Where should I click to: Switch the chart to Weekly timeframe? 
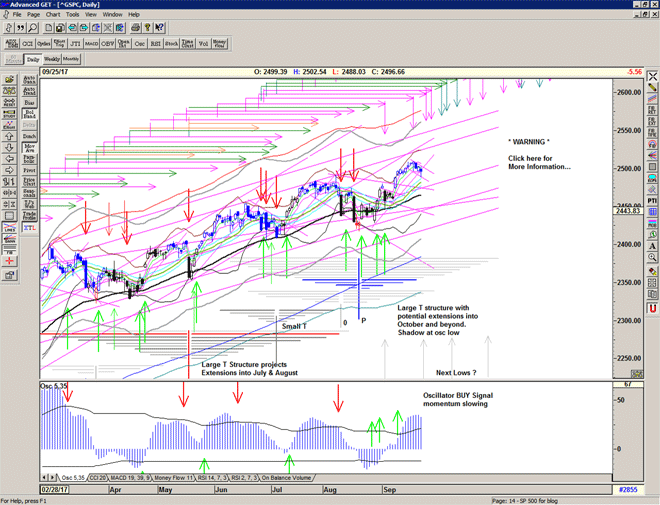tap(52, 60)
